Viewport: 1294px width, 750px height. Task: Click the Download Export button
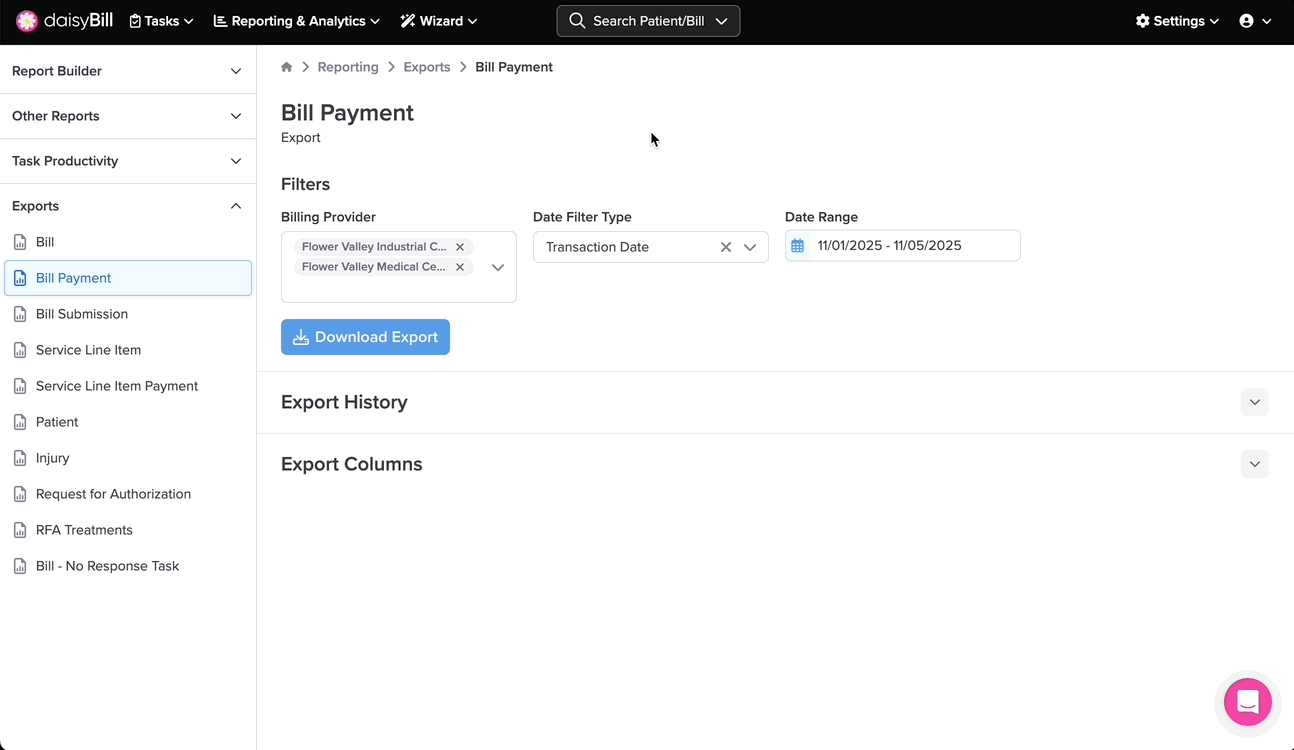pos(365,337)
